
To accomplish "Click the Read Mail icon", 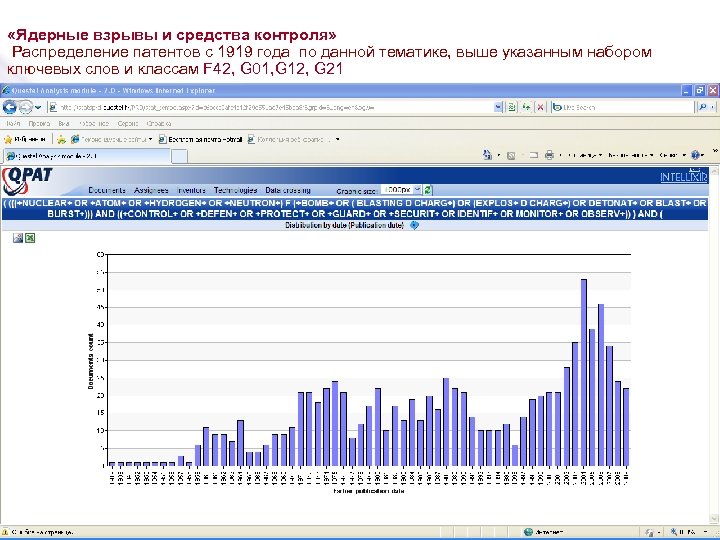I will click(534, 155).
